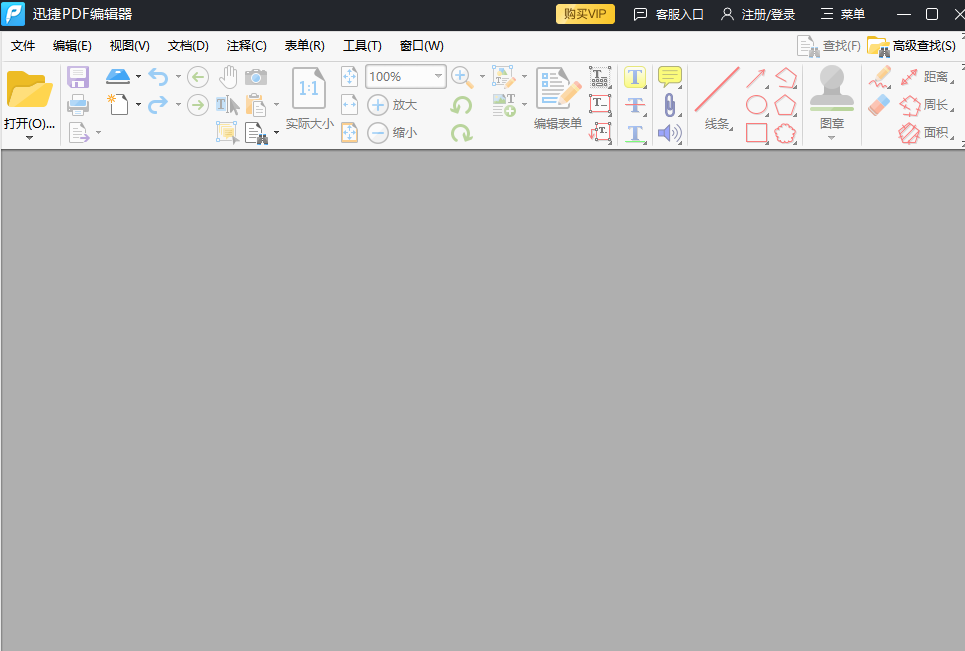This screenshot has height=651, width=965.
Task: Select the hand pan tool
Action: click(228, 77)
